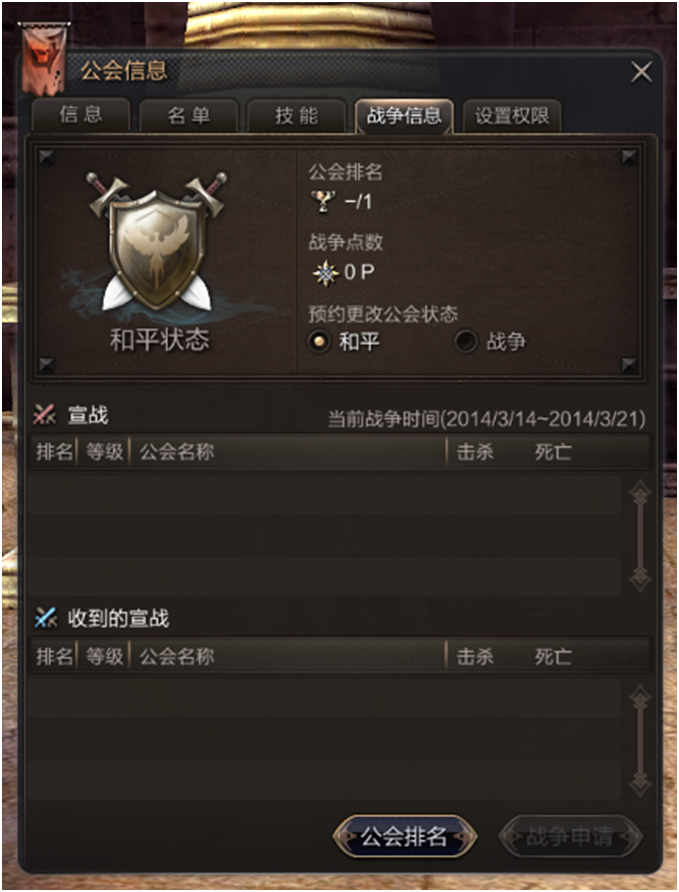The image size is (679, 892).
Task: Switch to the 名单 tab
Action: coord(189,115)
